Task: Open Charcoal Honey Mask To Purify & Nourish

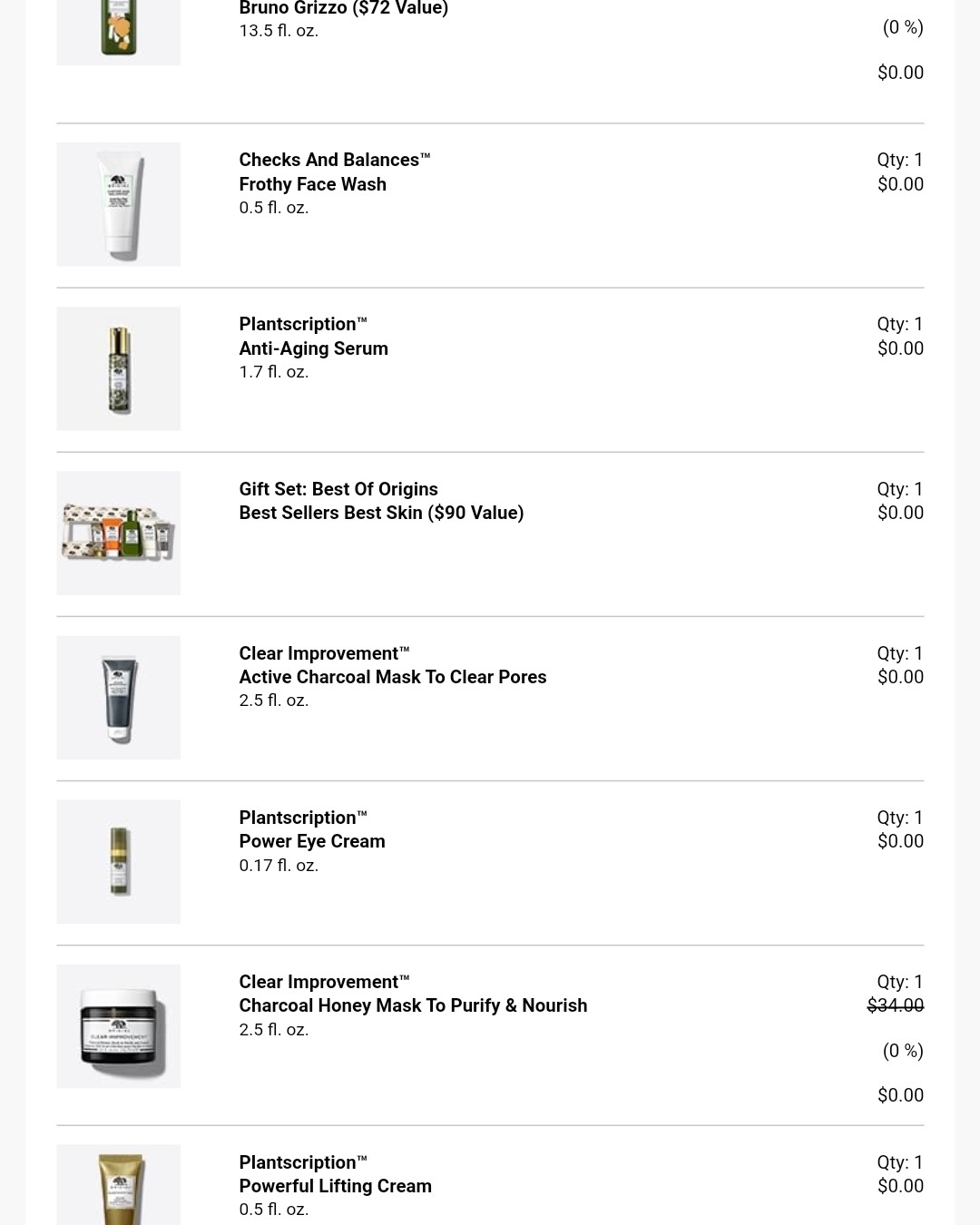Action: pos(413,994)
